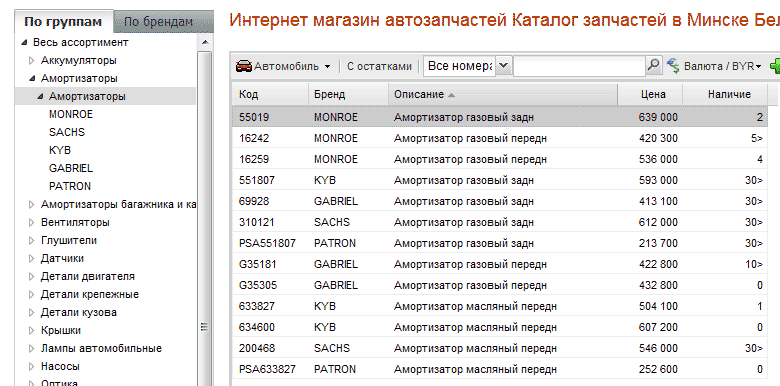780x386 pixels.
Task: Select row with code G35181
Action: 499,264
